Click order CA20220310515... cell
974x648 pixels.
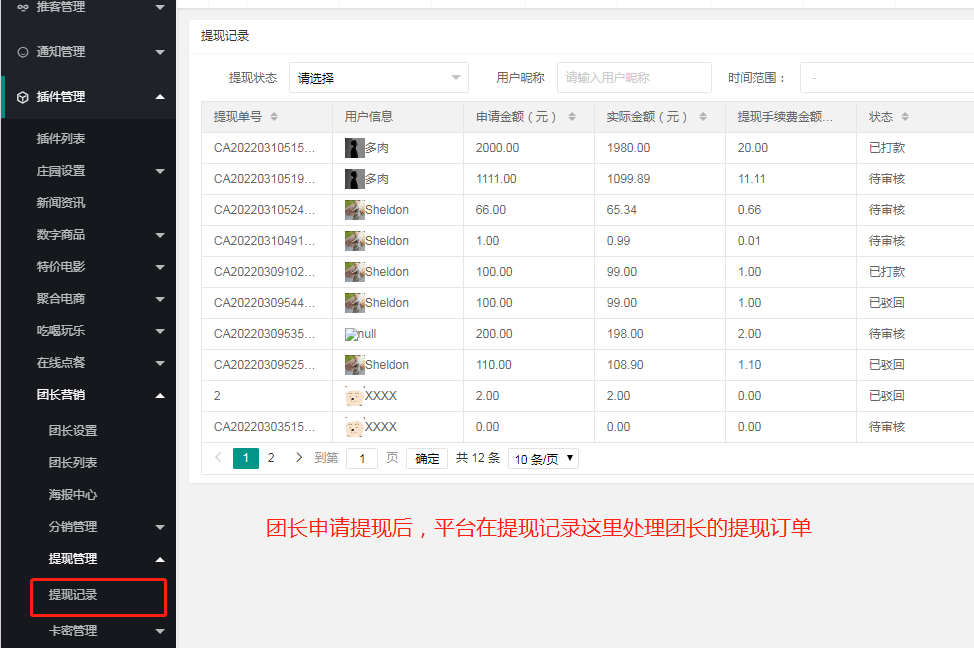[x=265, y=148]
